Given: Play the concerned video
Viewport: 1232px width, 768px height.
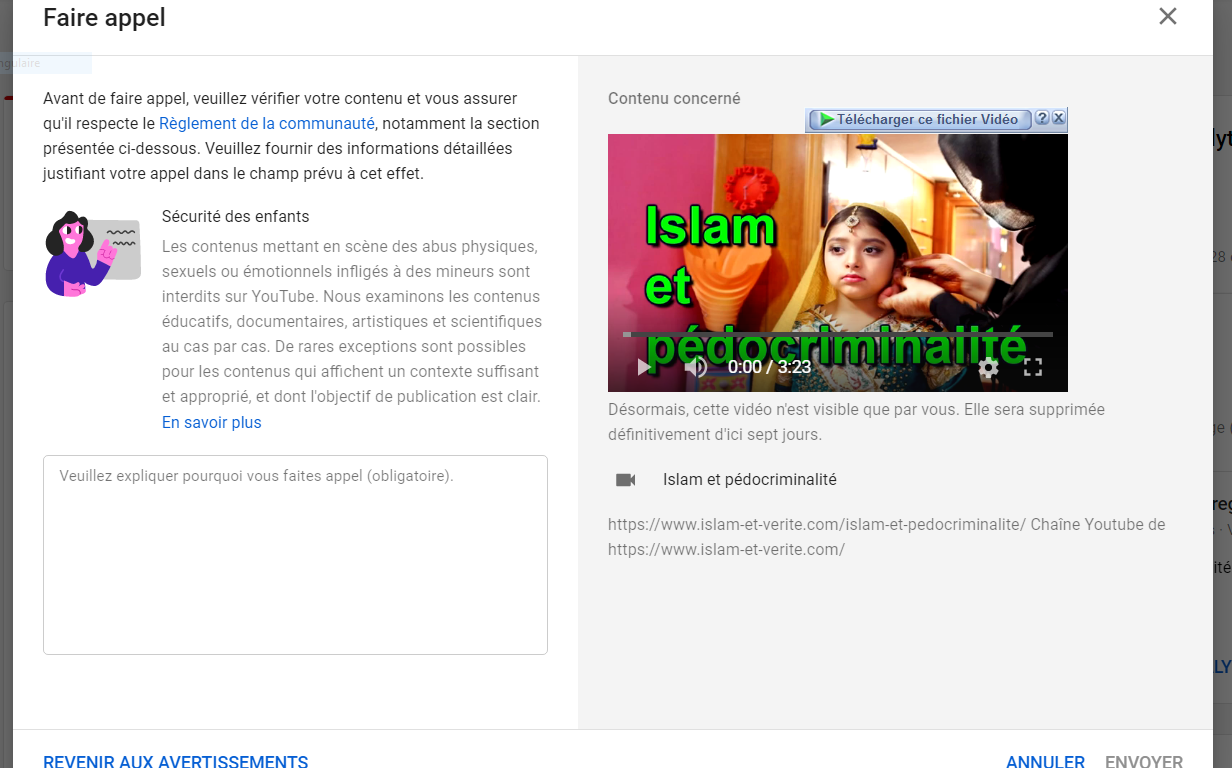Looking at the screenshot, I should tap(645, 367).
